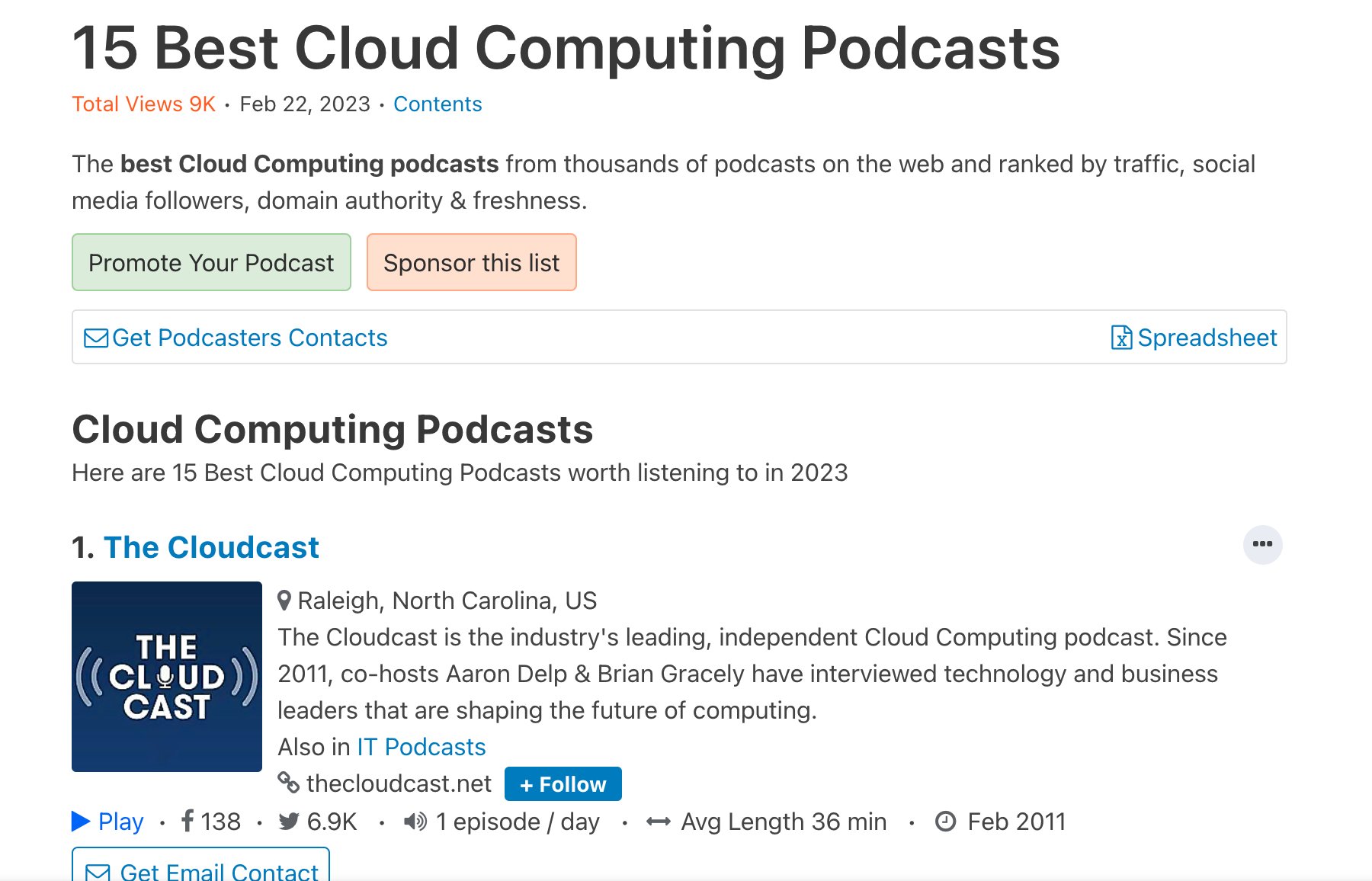Open the Contents link
This screenshot has height=881, width=1372.
437,104
